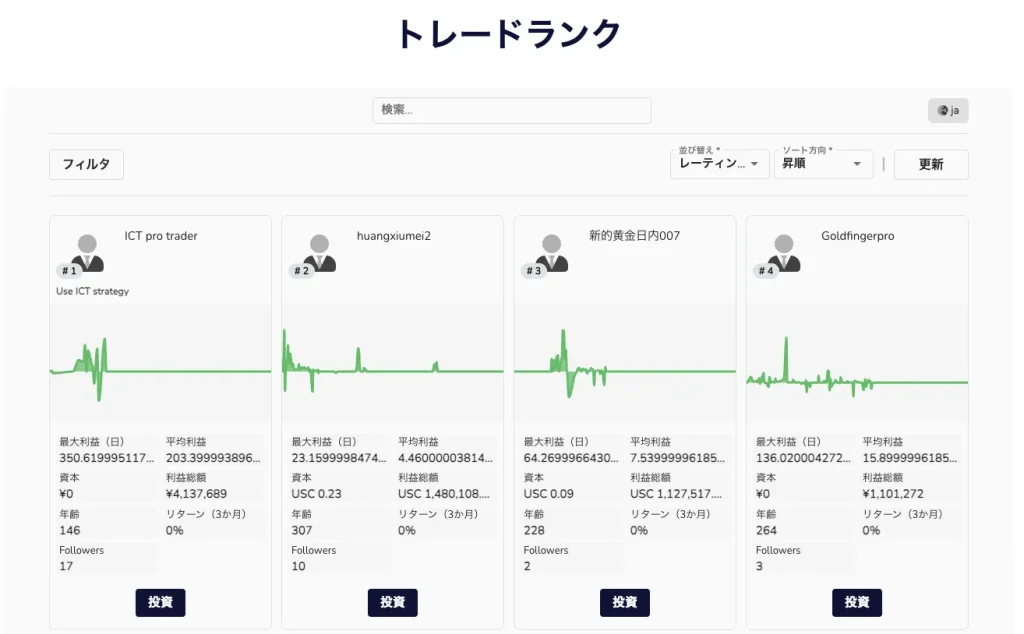Click the #2 rank badge
Viewport: 1024px width, 634px height.
tap(302, 268)
